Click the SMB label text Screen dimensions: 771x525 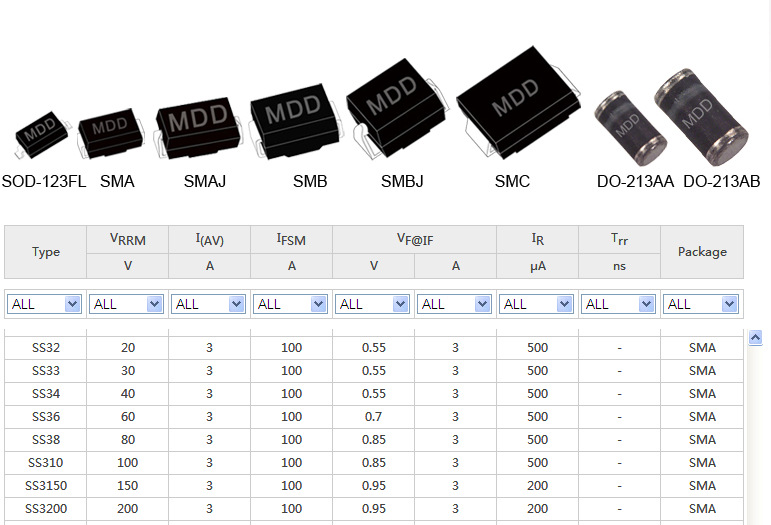coord(310,181)
